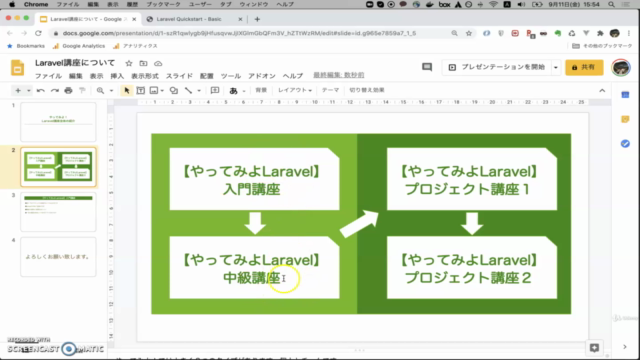Image resolution: width=640 pixels, height=360 pixels.
Task: Click the 最終編集 last edit link
Action: 338,75
